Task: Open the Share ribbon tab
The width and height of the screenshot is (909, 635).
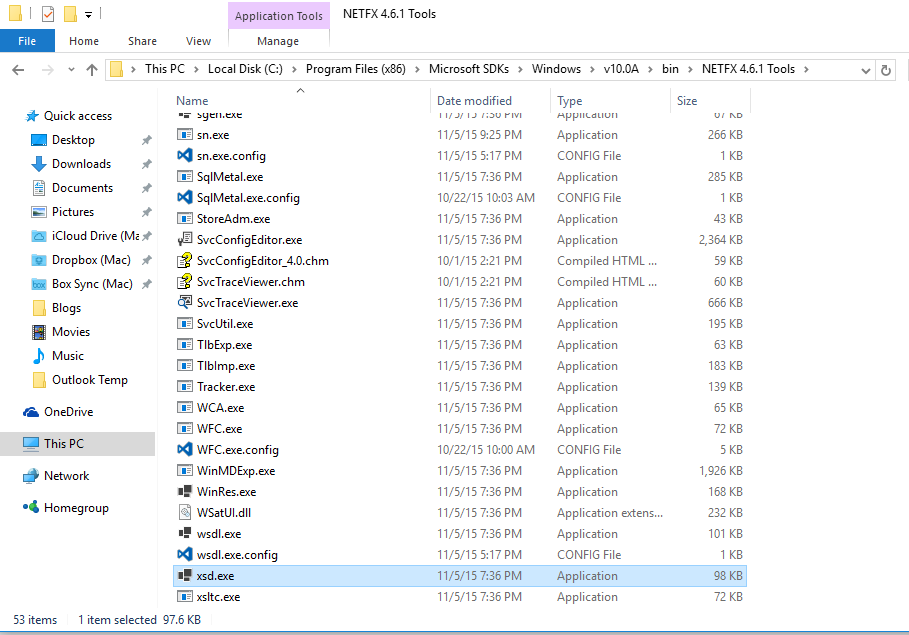Action: (x=143, y=41)
